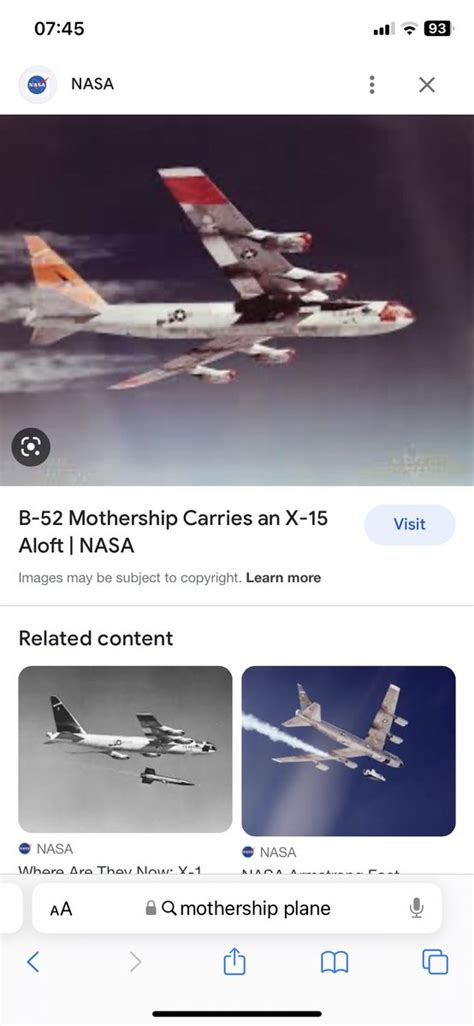Open B-52 Mothership Carries an X-15 title
Image resolution: width=474 pixels, height=1026 pixels.
173,531
